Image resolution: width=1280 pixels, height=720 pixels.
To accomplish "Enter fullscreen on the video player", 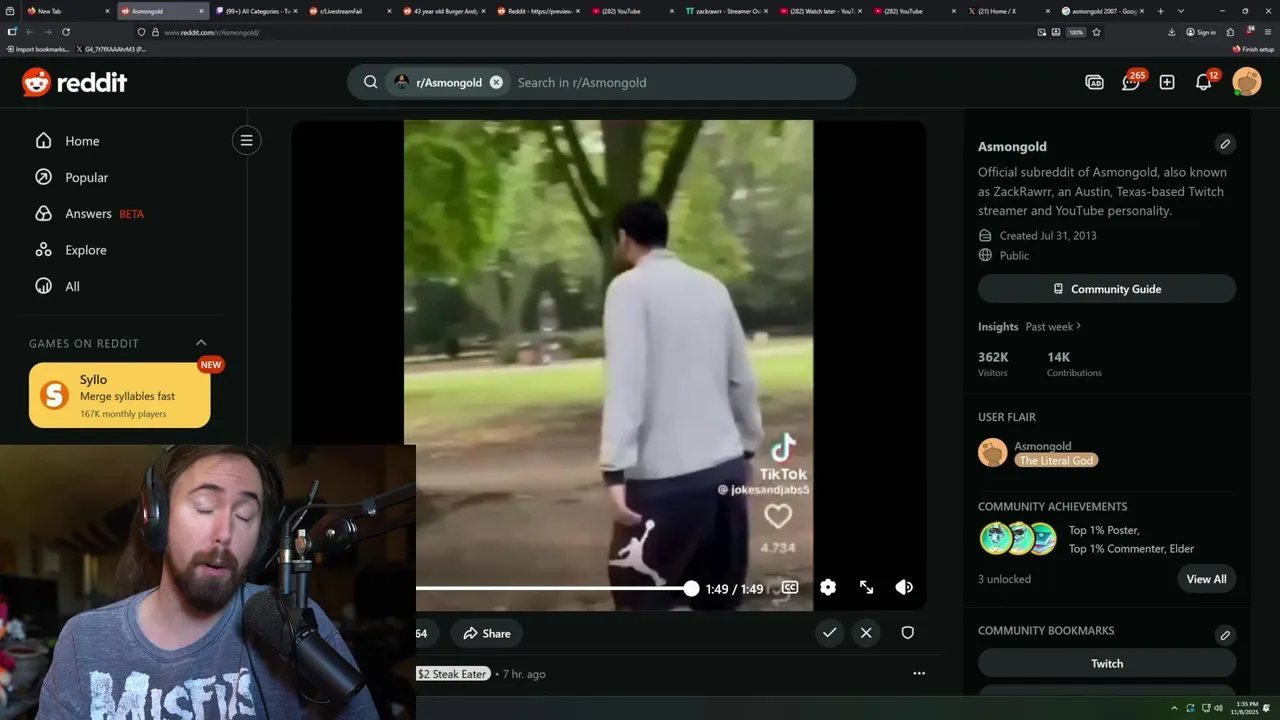I will 867,588.
